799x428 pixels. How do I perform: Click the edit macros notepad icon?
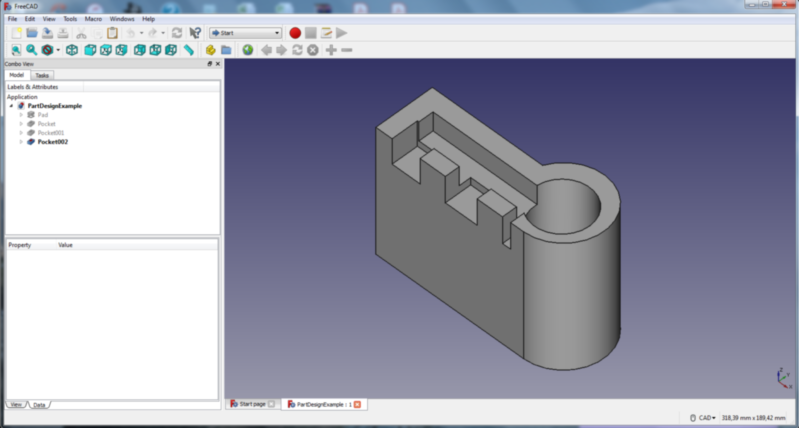pyautogui.click(x=326, y=33)
